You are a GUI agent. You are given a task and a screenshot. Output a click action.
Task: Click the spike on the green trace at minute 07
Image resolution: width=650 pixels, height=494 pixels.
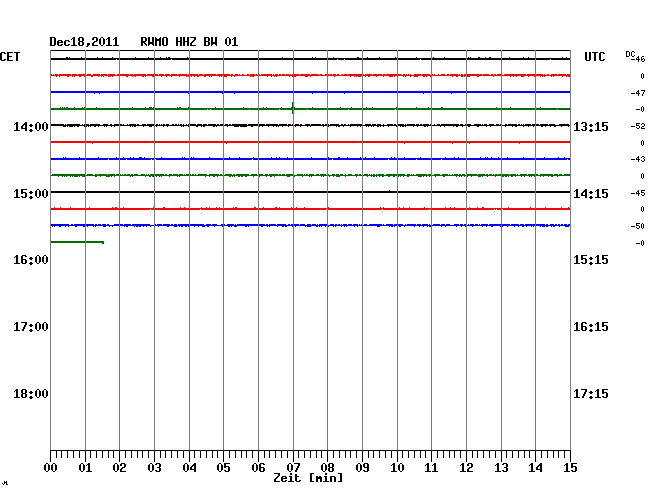point(293,108)
